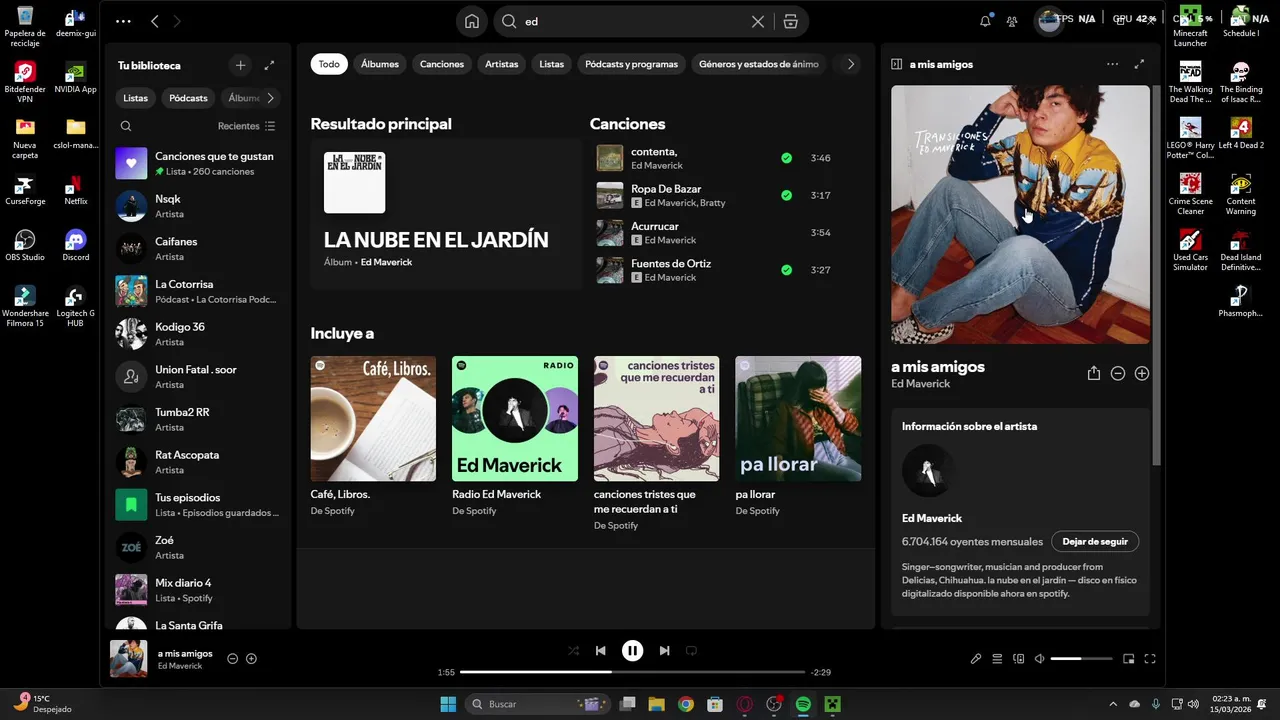Adjust the volume slider

pos(1081,659)
